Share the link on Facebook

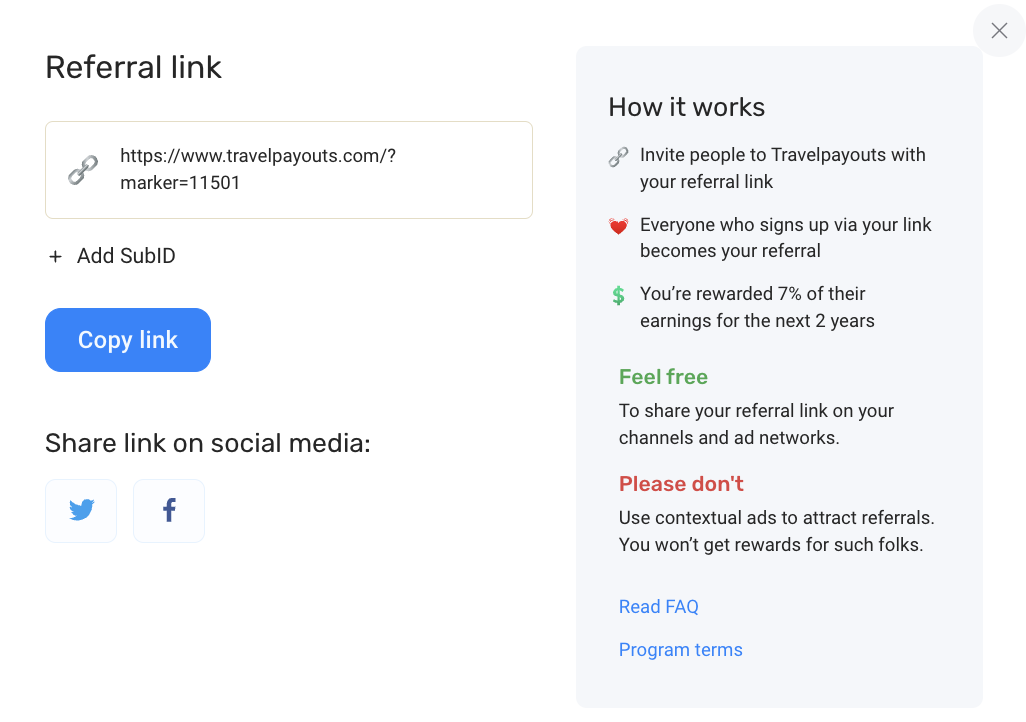(169, 511)
